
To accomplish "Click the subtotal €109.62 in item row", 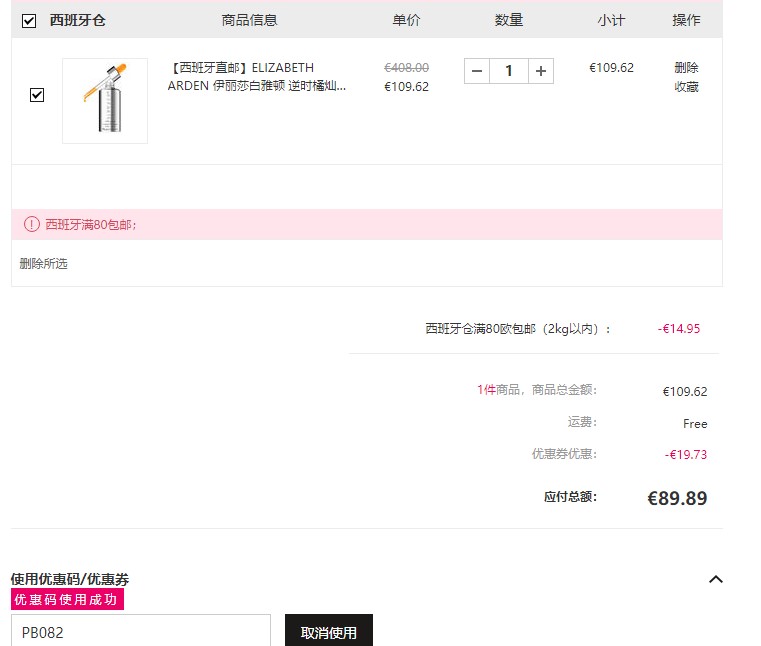I will coord(611,67).
